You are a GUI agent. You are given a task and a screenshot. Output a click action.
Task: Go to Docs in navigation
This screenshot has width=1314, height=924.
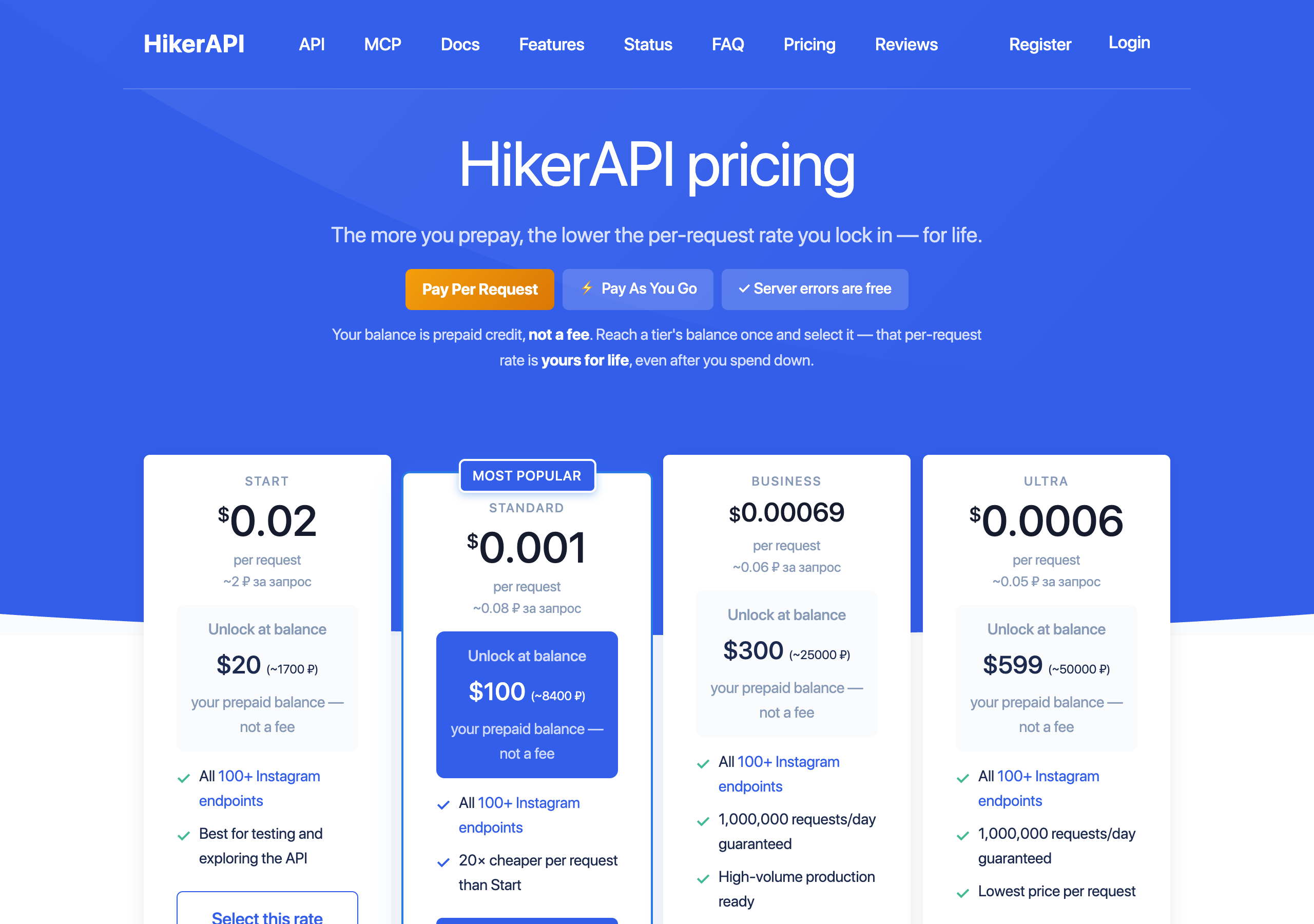(x=459, y=44)
